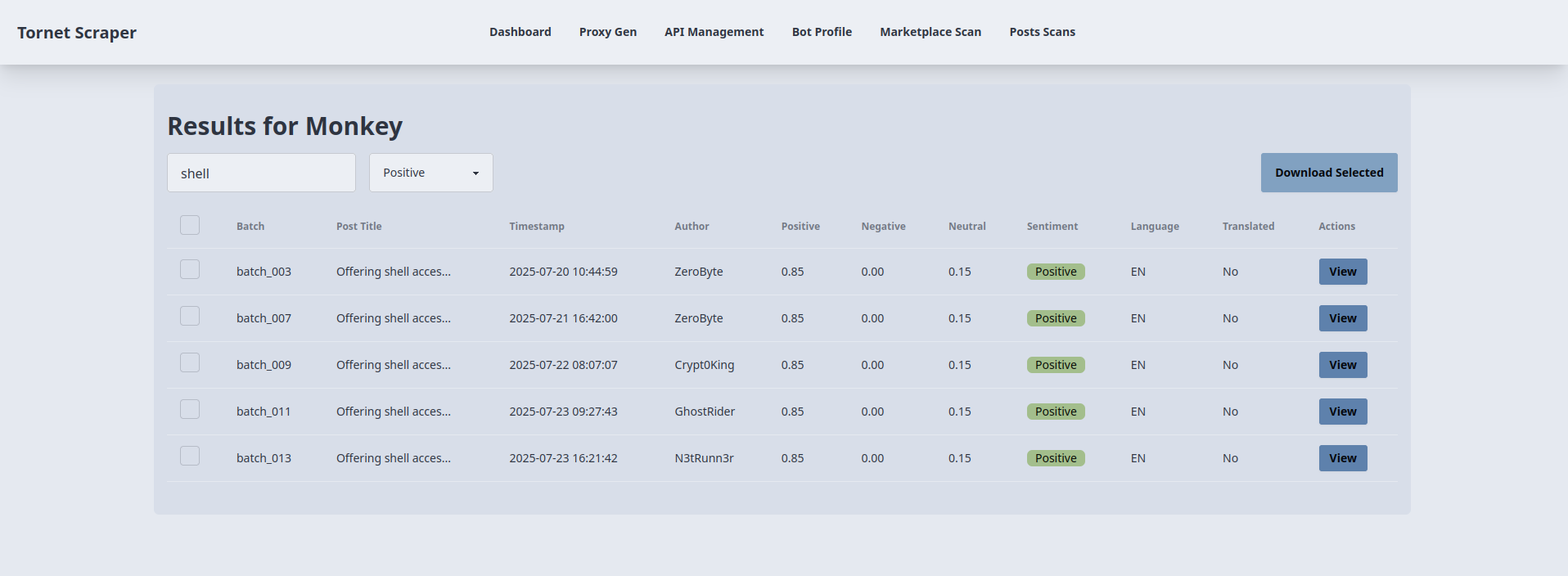The width and height of the screenshot is (1568, 576).
Task: View the batch_003 post details
Action: [x=1342, y=272]
